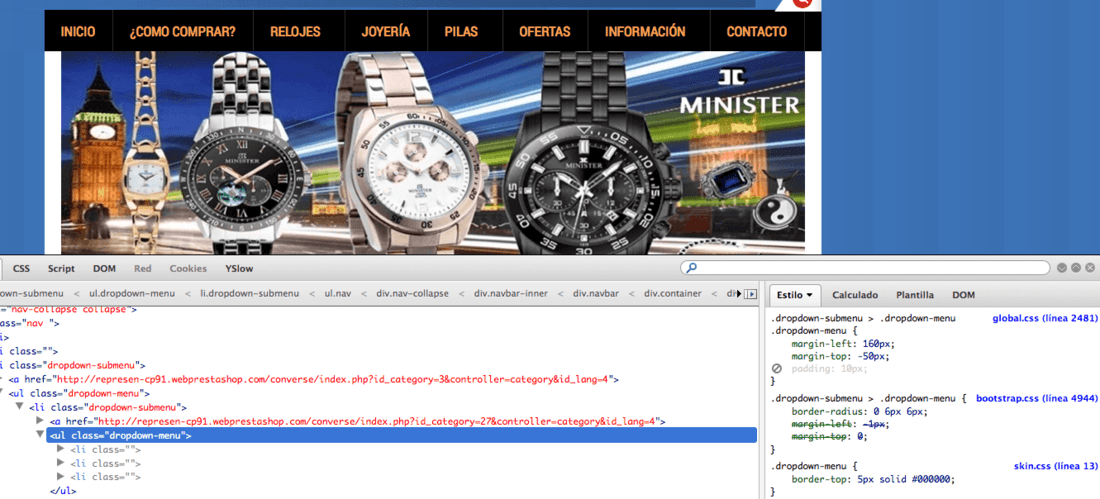1100x499 pixels.
Task: Click the magnifier icon in Firebug search box
Action: click(x=692, y=268)
